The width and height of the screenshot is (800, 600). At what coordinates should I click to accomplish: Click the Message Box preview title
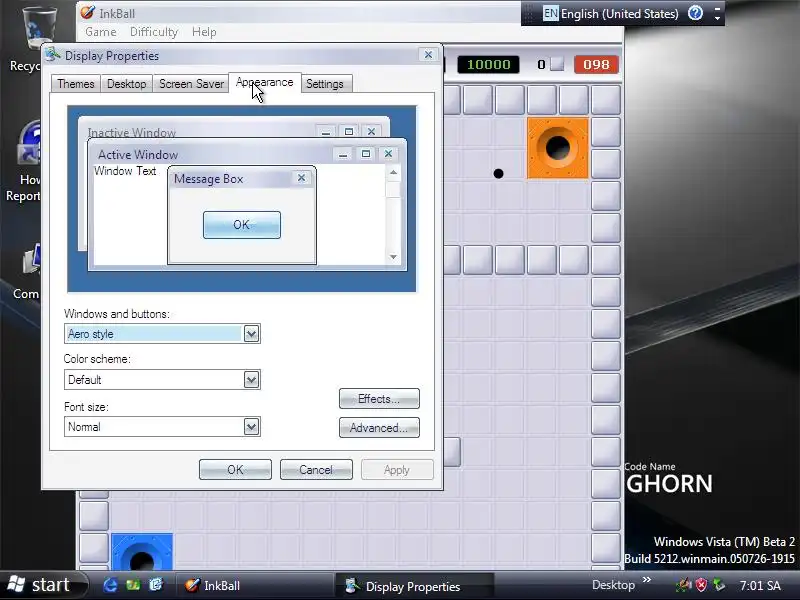(x=208, y=179)
